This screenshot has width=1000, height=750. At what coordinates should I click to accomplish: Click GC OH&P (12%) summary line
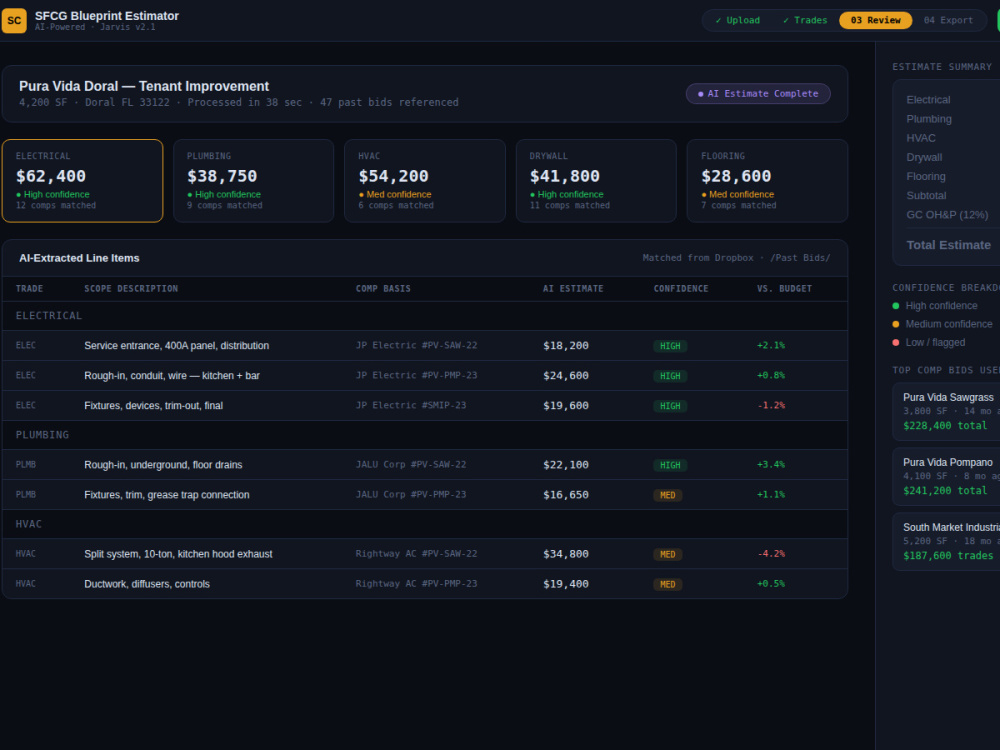click(947, 215)
